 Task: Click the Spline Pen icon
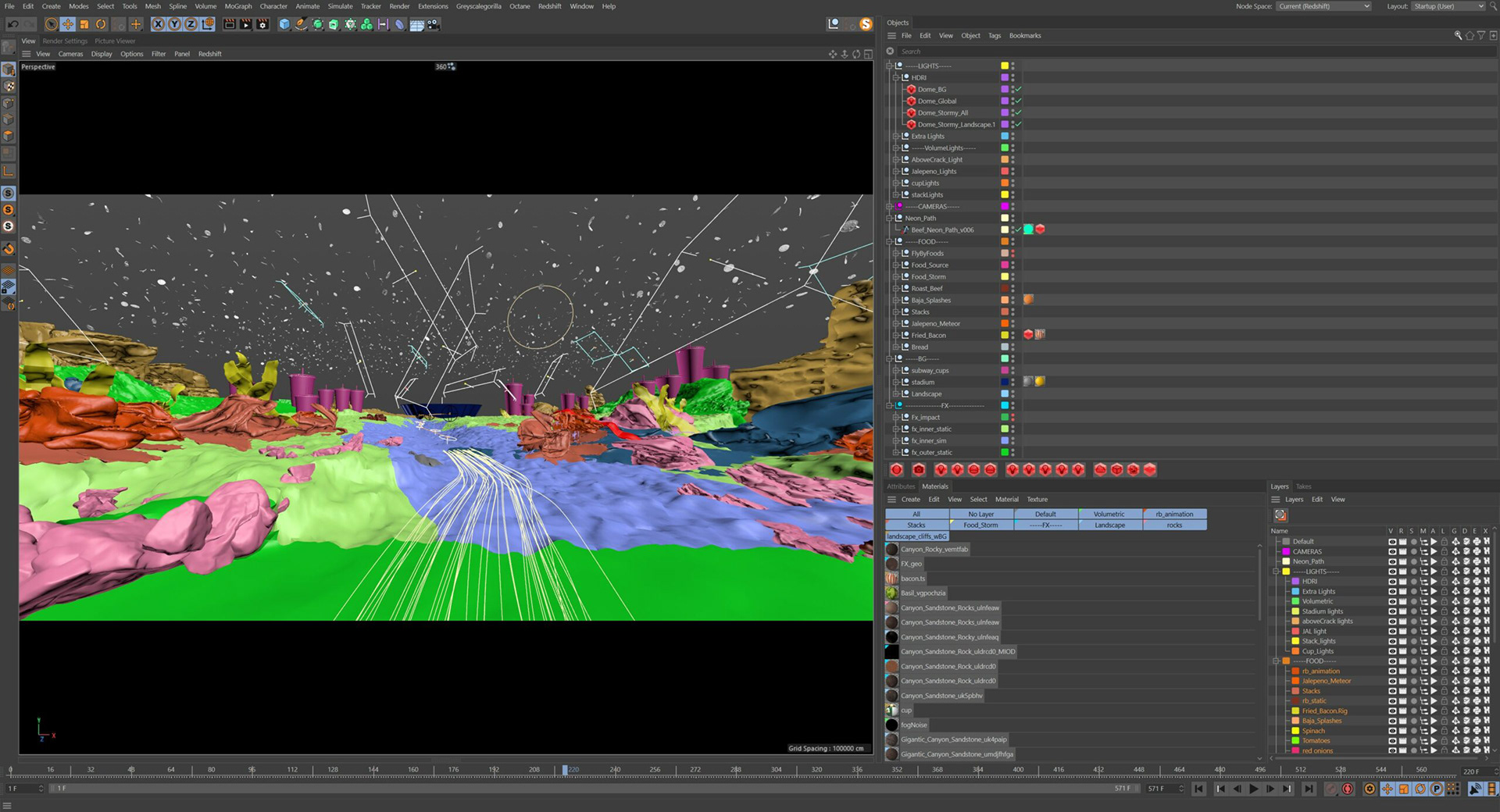pyautogui.click(x=302, y=24)
